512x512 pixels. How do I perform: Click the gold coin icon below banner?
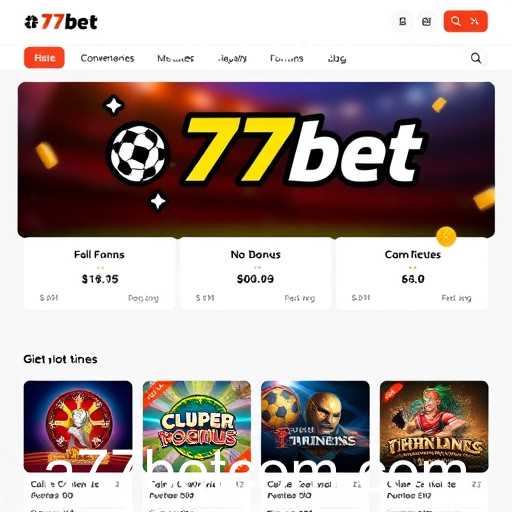click(446, 236)
